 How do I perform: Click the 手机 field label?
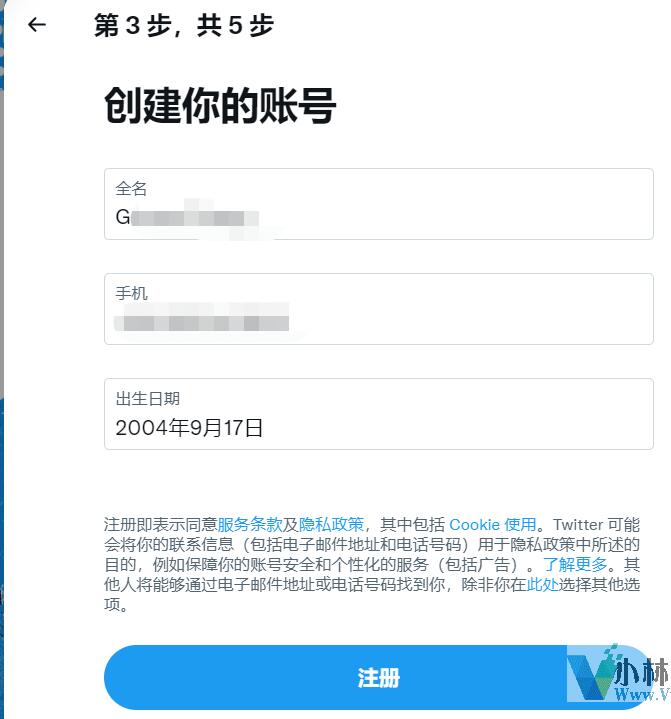(x=131, y=293)
